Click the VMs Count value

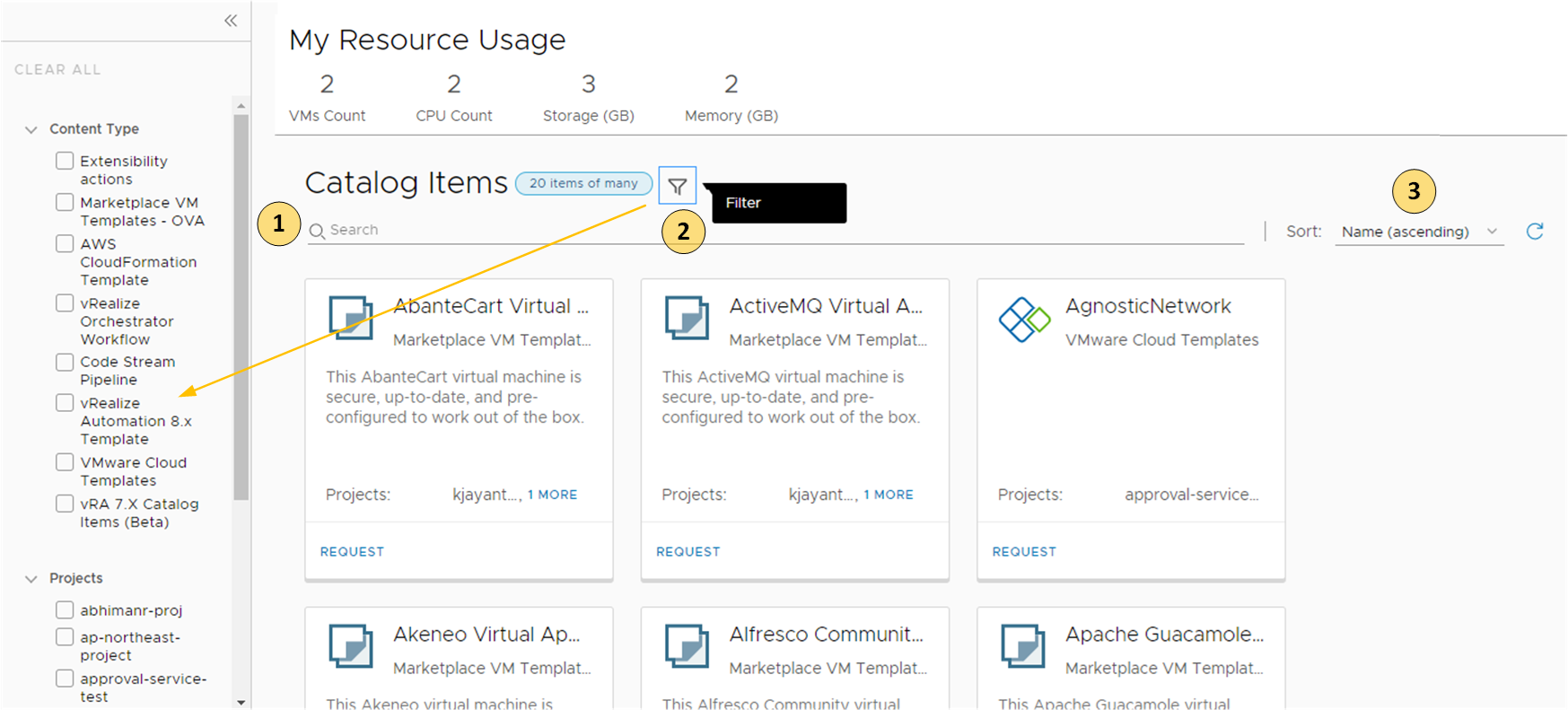point(327,84)
